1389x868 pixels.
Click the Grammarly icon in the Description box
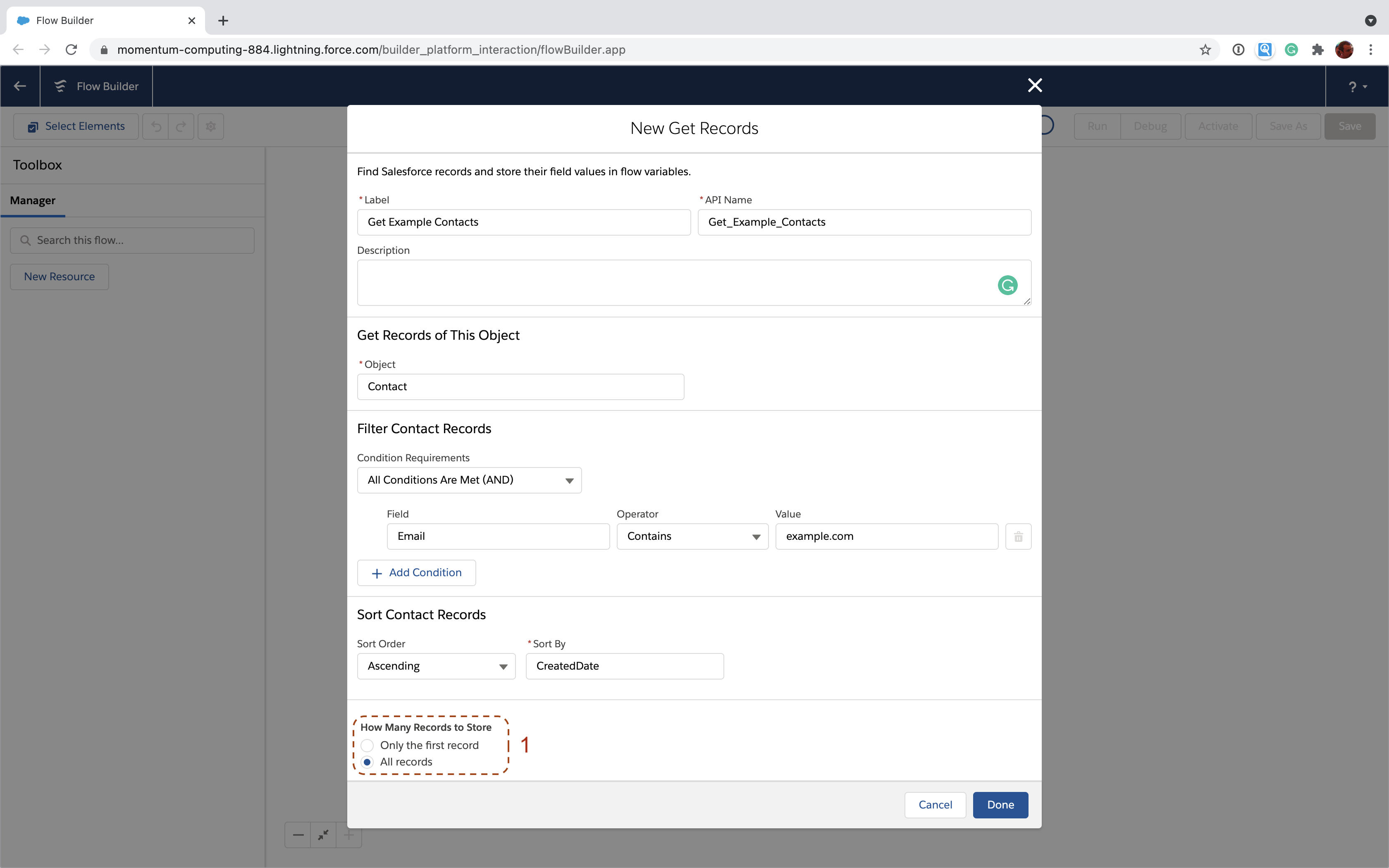pyautogui.click(x=1007, y=285)
